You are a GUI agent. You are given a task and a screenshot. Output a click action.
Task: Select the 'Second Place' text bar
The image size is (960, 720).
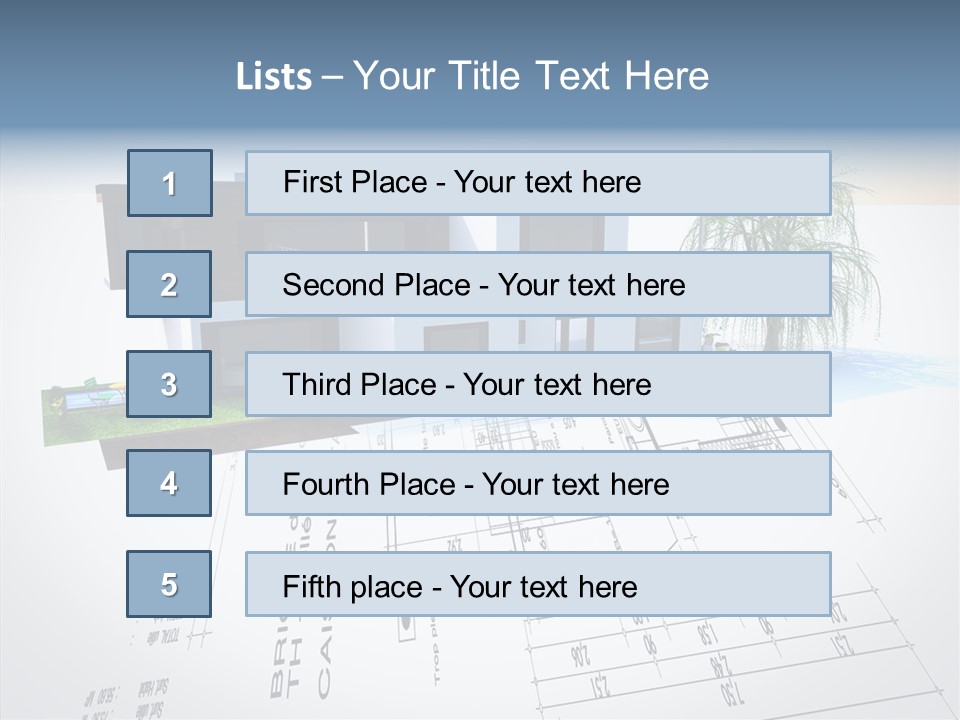coord(538,284)
